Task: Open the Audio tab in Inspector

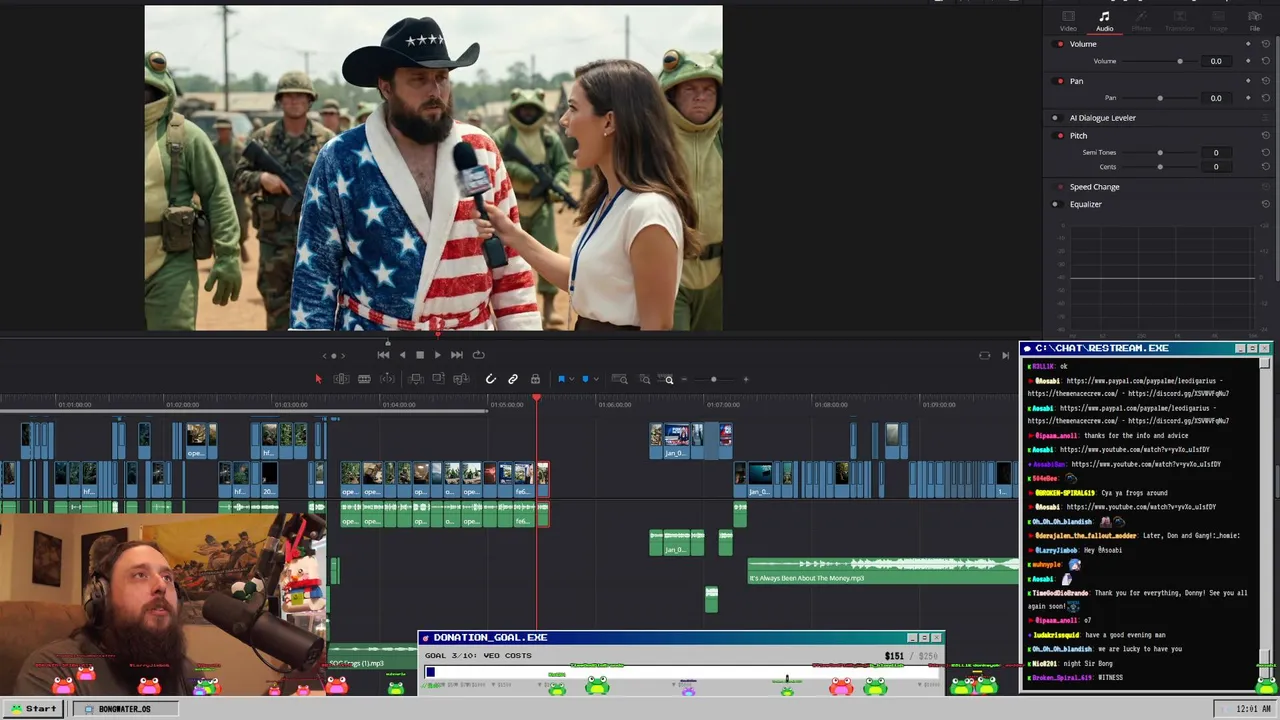Action: [1104, 21]
